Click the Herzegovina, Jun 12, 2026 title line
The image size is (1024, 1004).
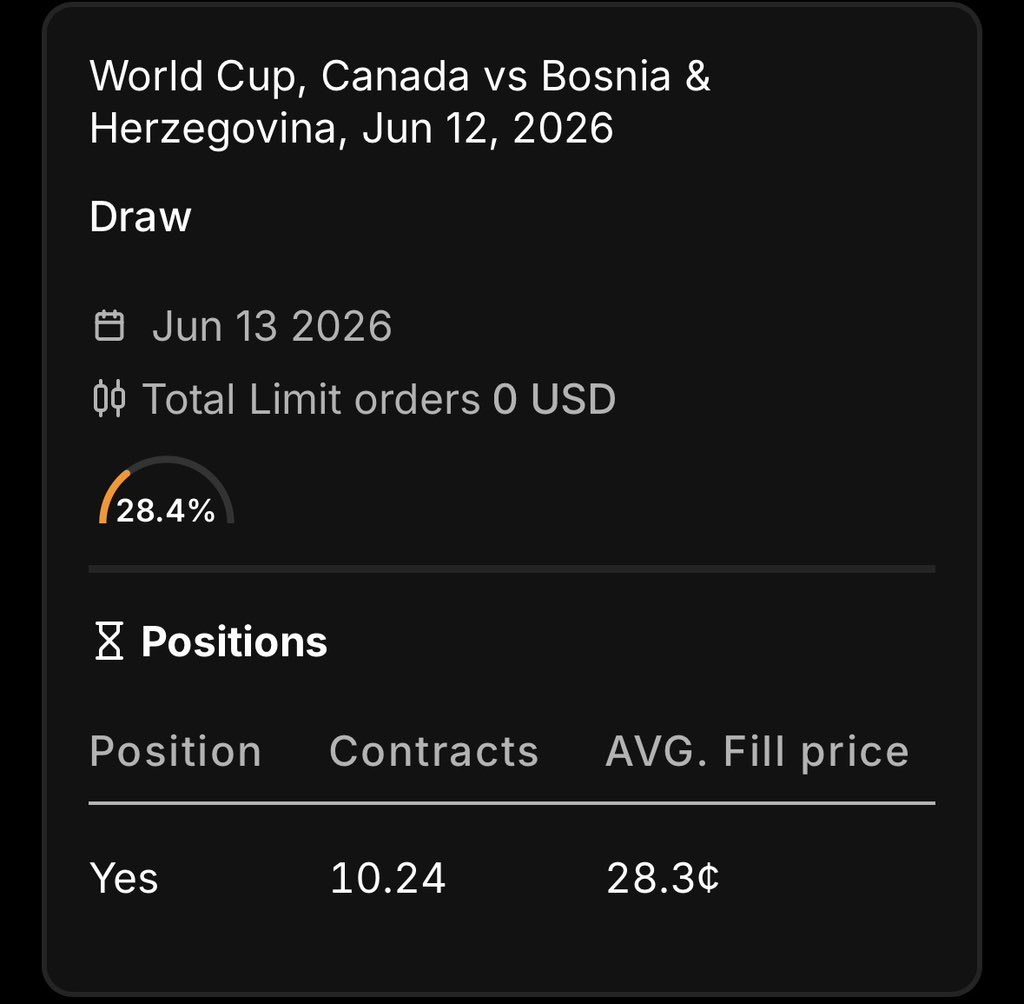tap(351, 128)
